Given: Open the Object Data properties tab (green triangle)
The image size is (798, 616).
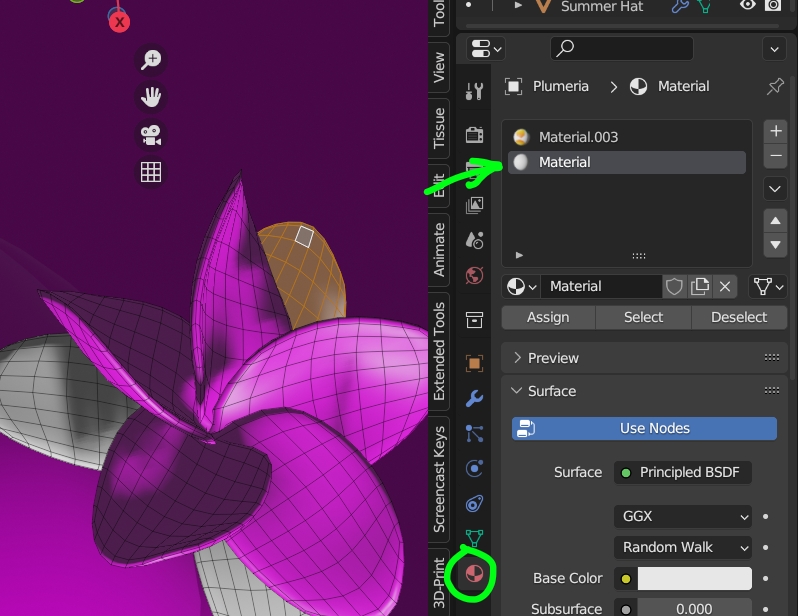Looking at the screenshot, I should (x=474, y=538).
